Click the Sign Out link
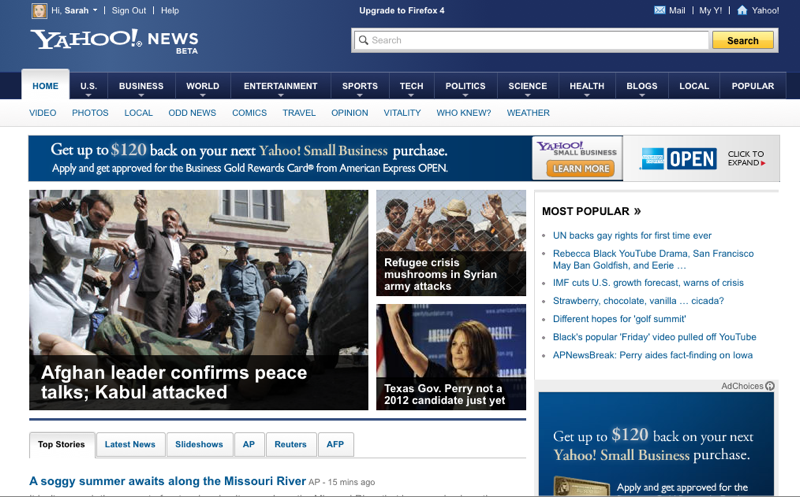 pyautogui.click(x=129, y=10)
